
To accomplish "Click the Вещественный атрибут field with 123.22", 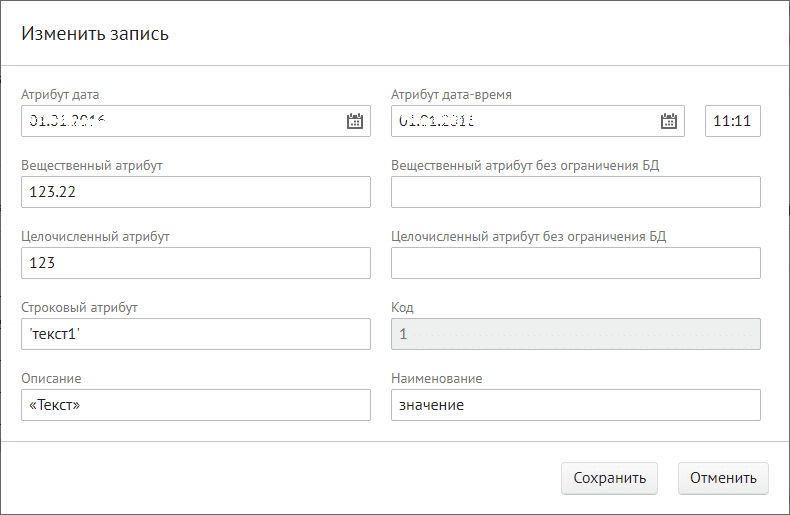I will (195, 192).
